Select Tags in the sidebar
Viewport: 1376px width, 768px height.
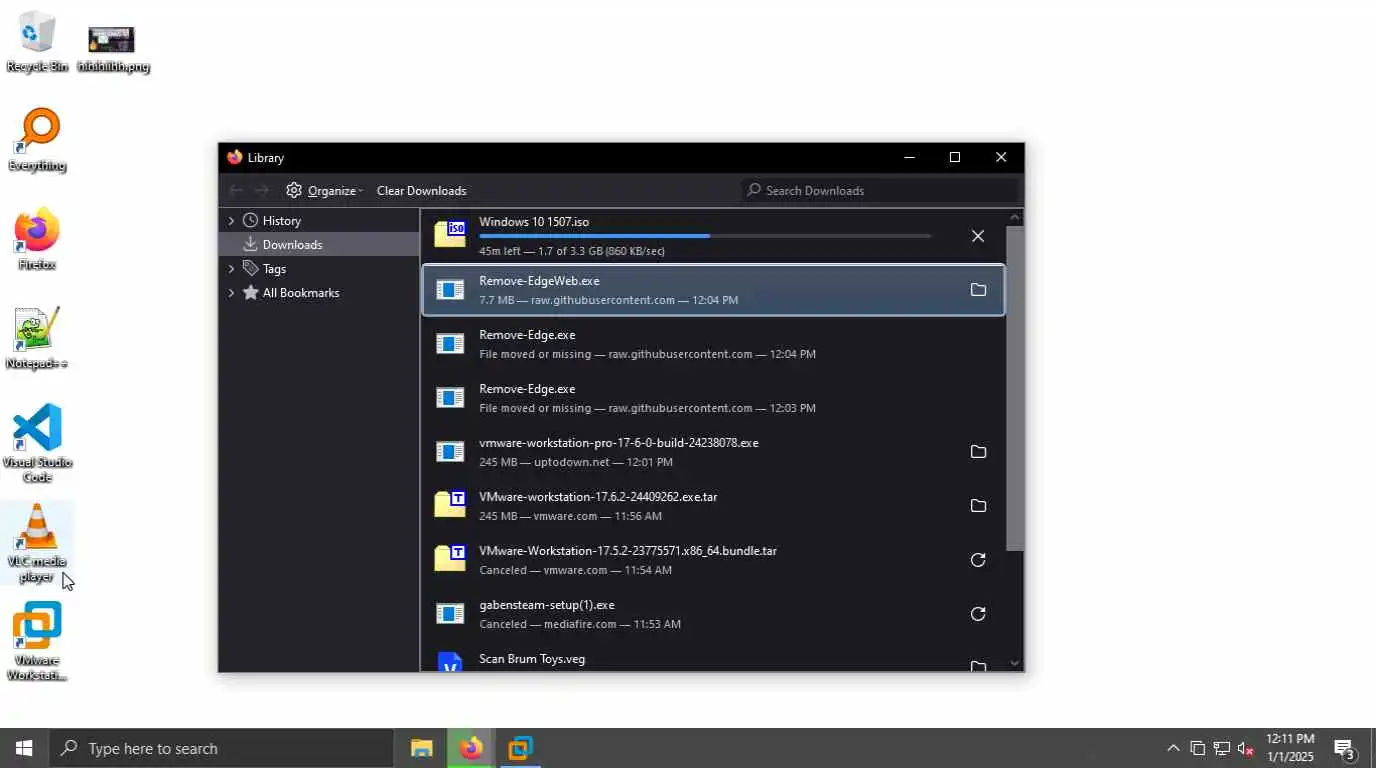(x=319, y=268)
